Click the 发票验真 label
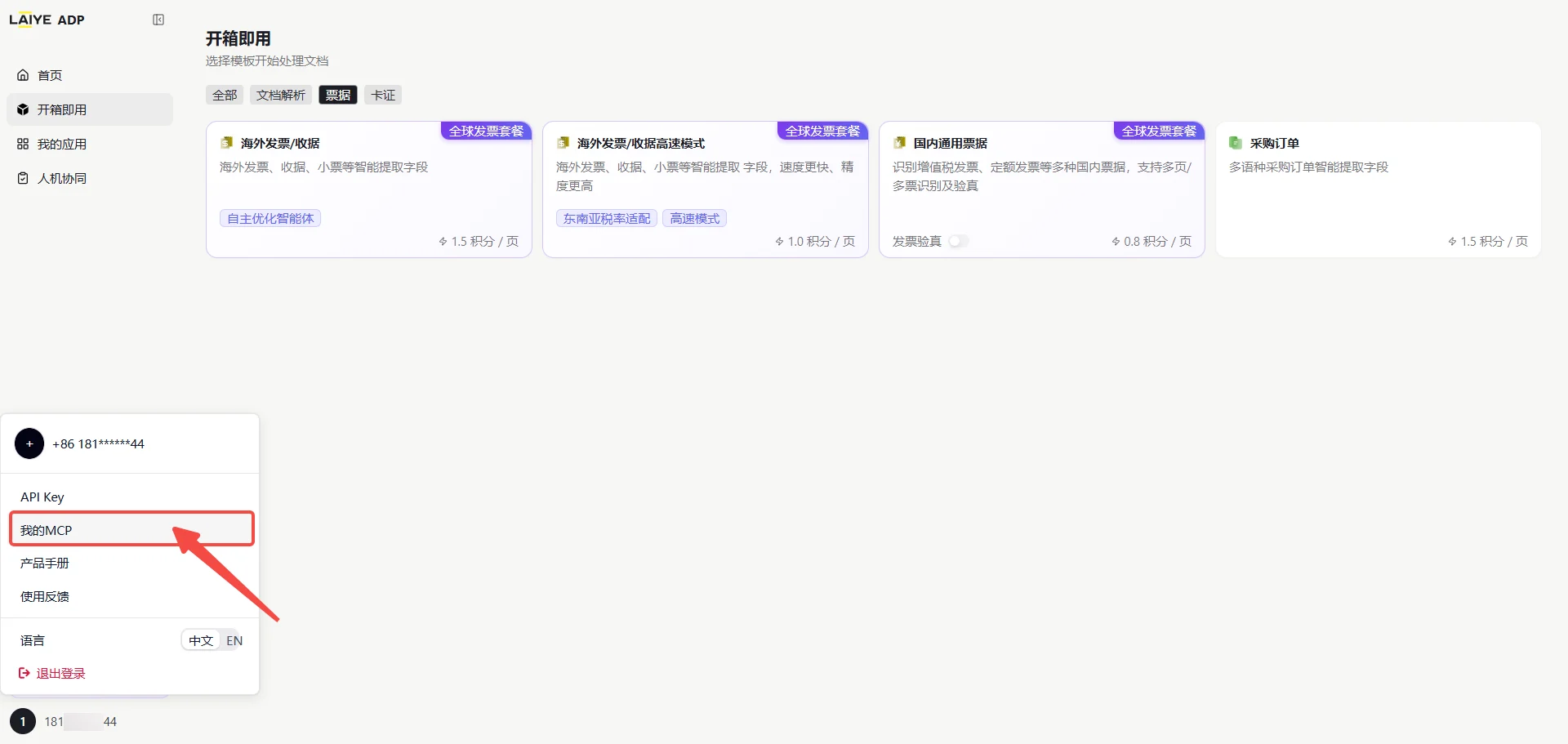This screenshot has width=1568, height=744. 917,241
